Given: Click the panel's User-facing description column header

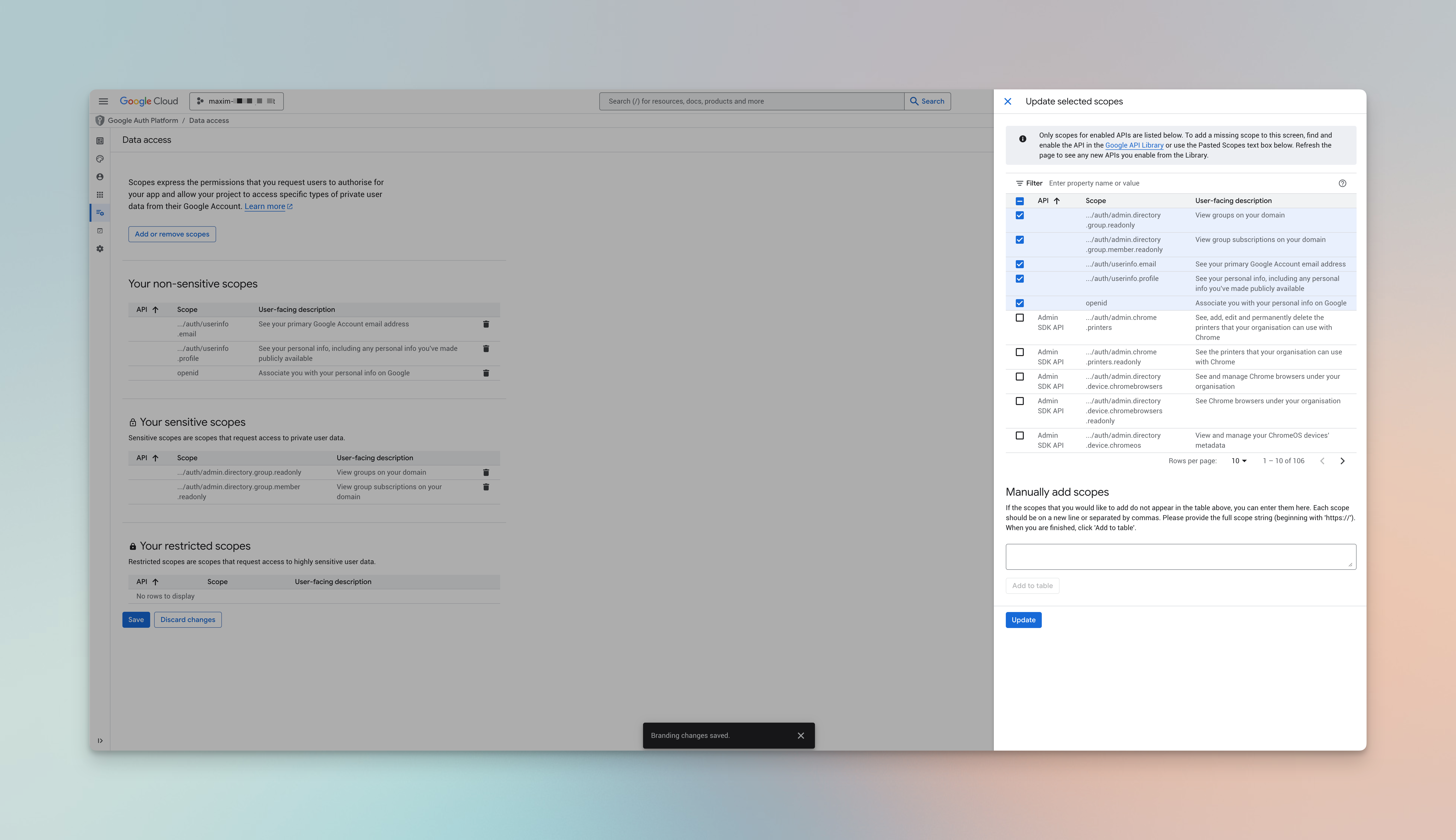Looking at the screenshot, I should [1233, 201].
